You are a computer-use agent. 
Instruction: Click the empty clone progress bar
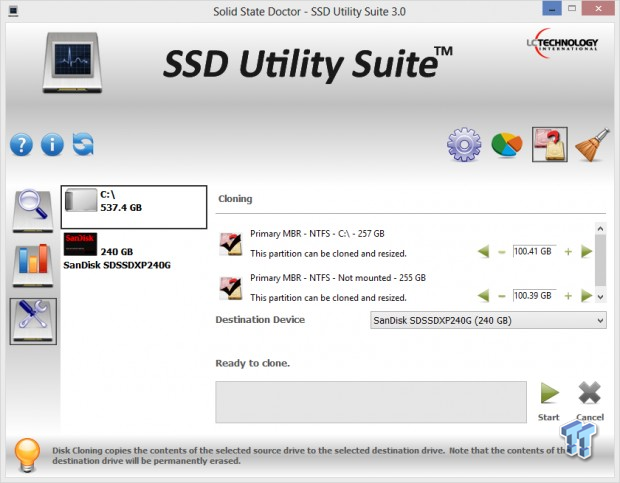tap(371, 402)
